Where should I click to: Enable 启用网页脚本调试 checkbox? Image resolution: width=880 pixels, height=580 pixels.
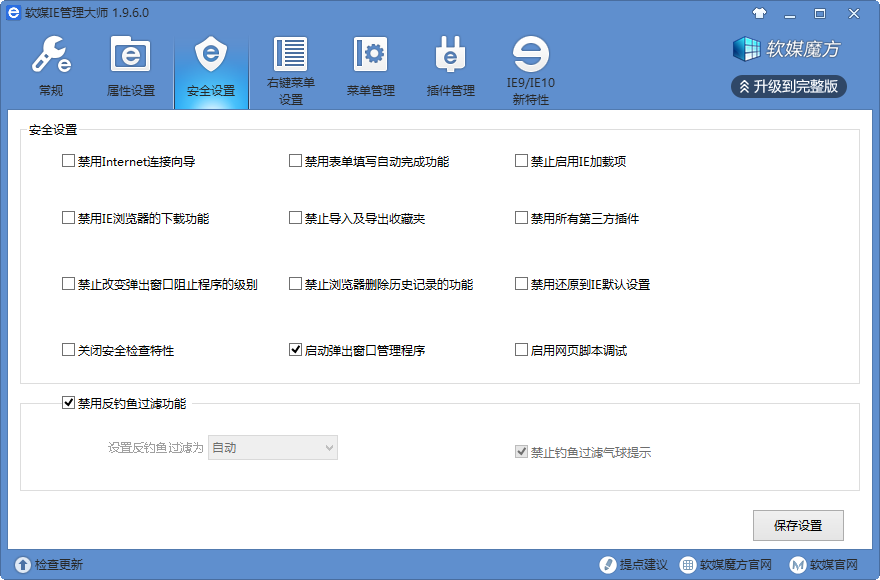[x=521, y=350]
